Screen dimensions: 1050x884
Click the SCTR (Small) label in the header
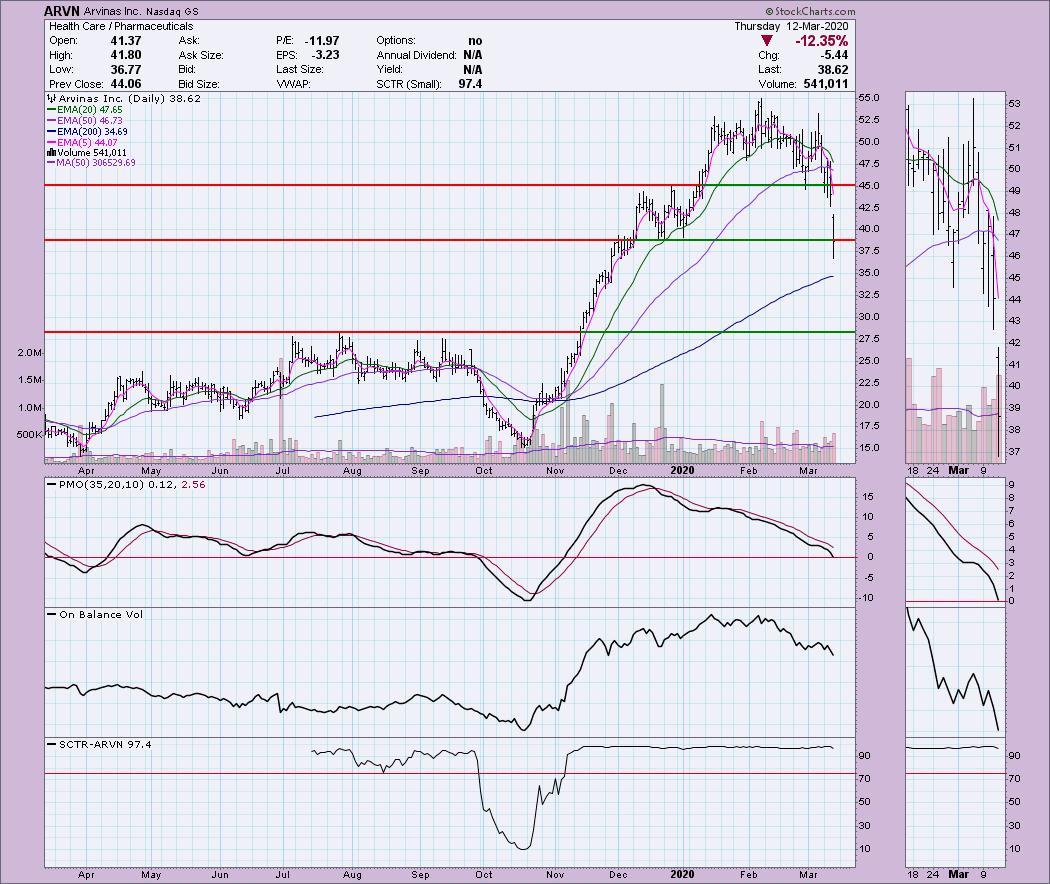point(410,84)
